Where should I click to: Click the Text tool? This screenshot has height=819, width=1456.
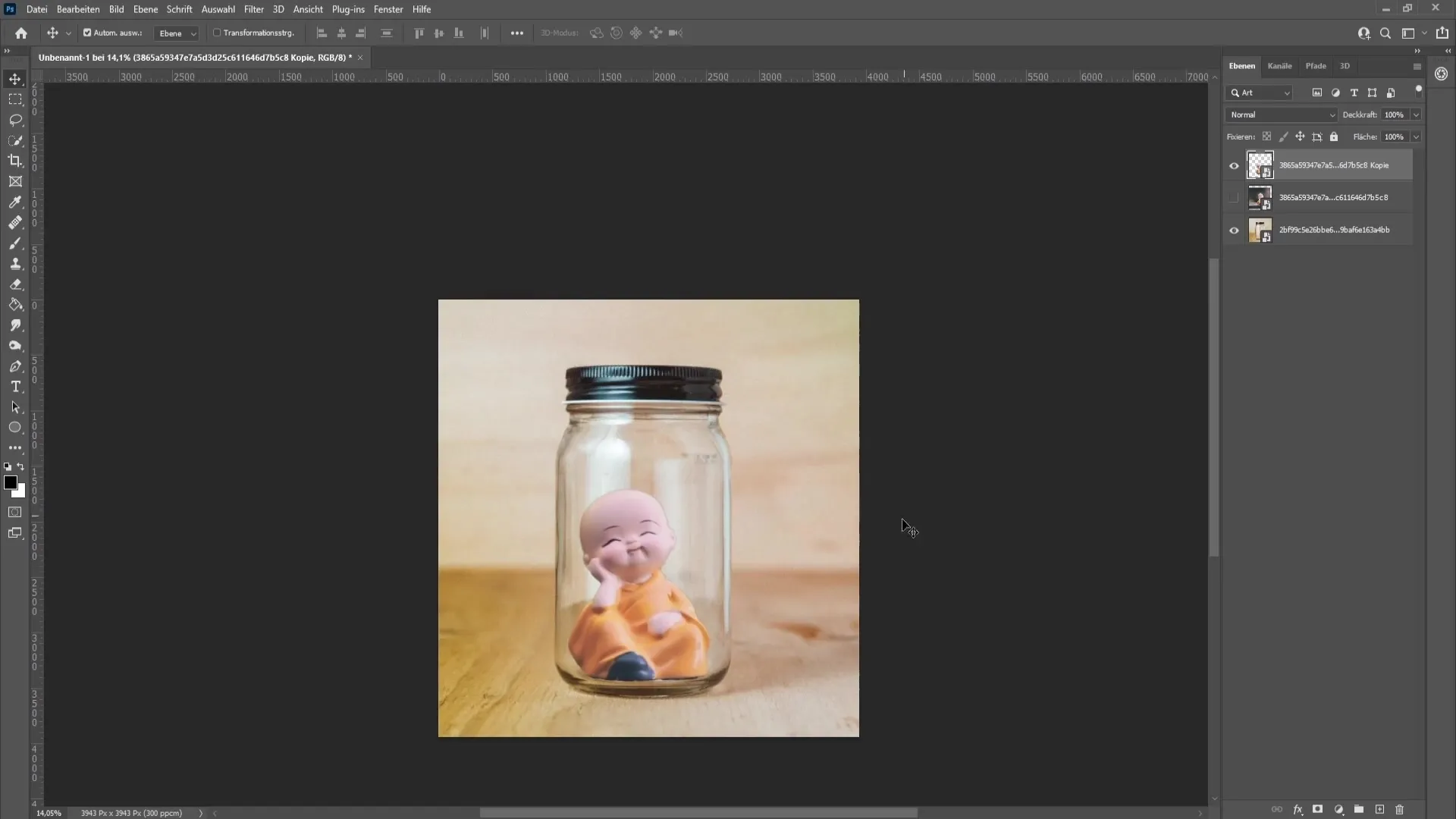click(15, 387)
